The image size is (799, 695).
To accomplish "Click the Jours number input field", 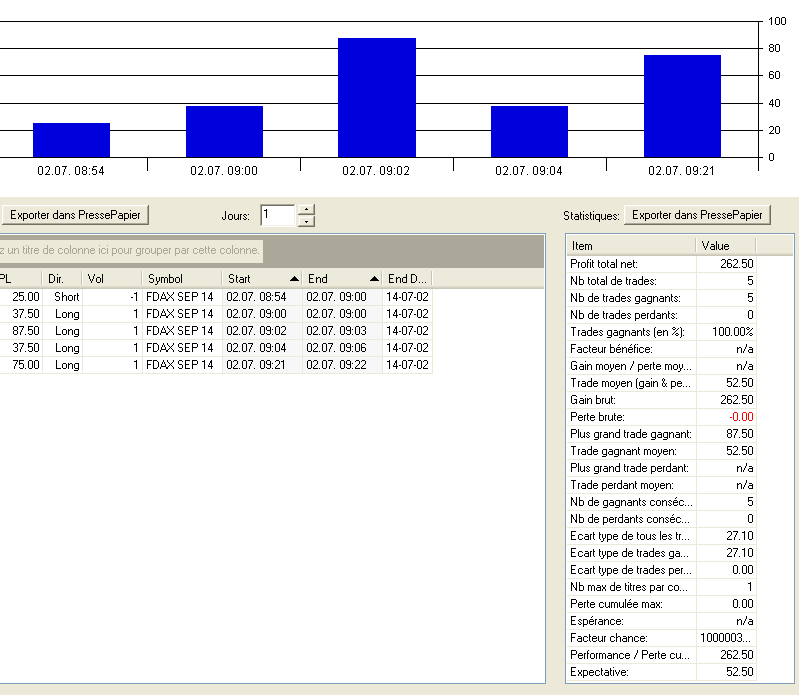I will (277, 215).
